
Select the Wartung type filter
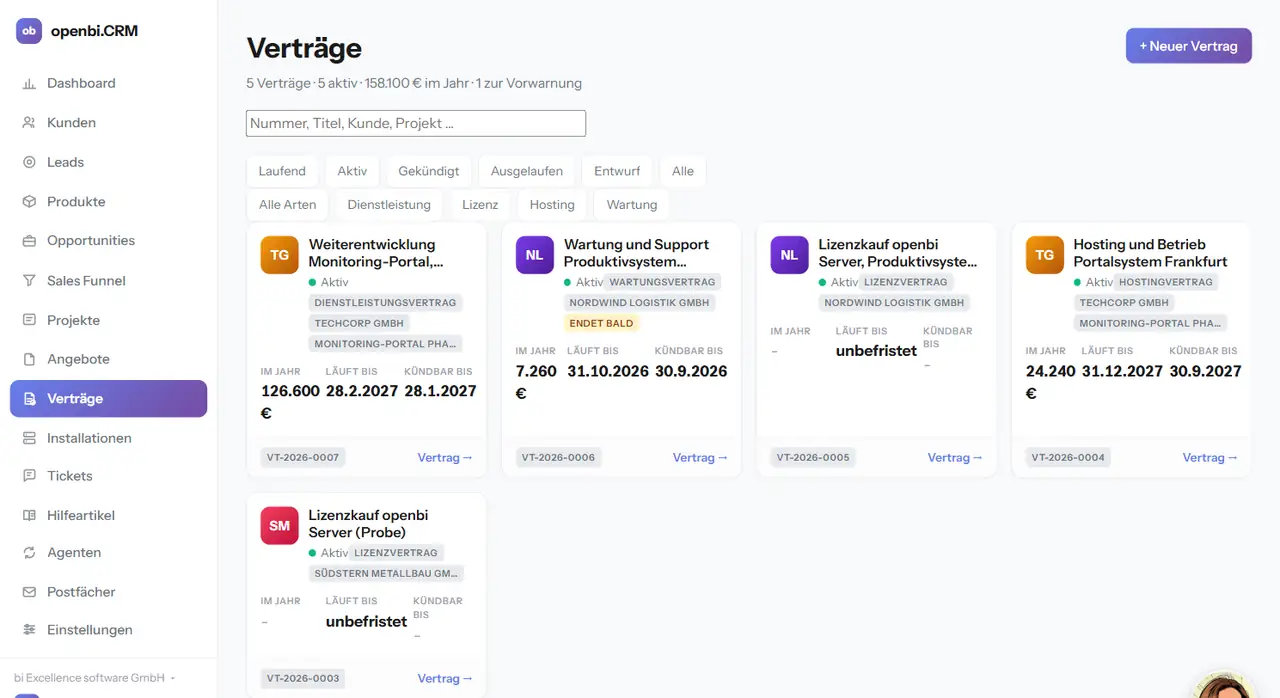pos(632,205)
